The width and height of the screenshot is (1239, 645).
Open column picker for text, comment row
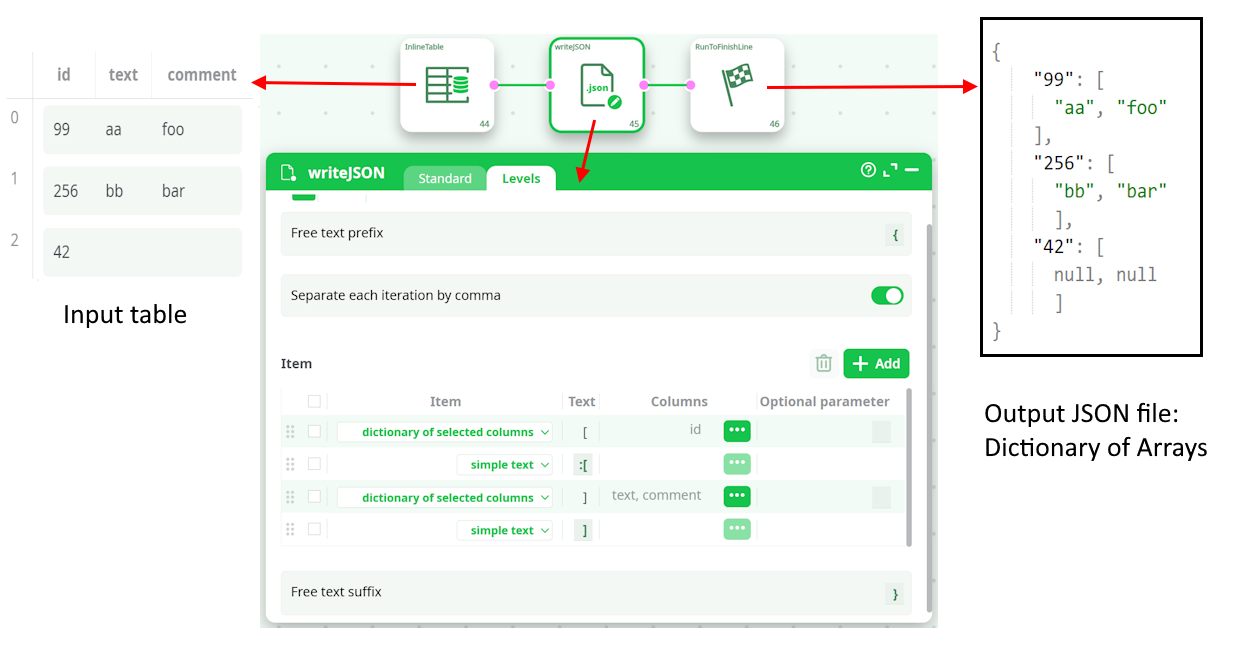click(737, 496)
